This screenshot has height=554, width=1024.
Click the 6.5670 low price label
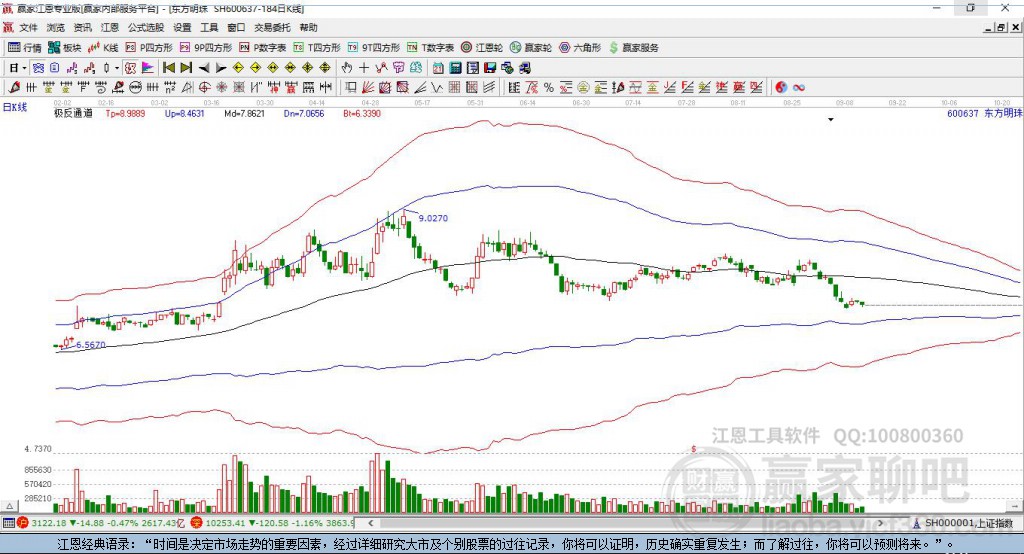pyautogui.click(x=91, y=345)
